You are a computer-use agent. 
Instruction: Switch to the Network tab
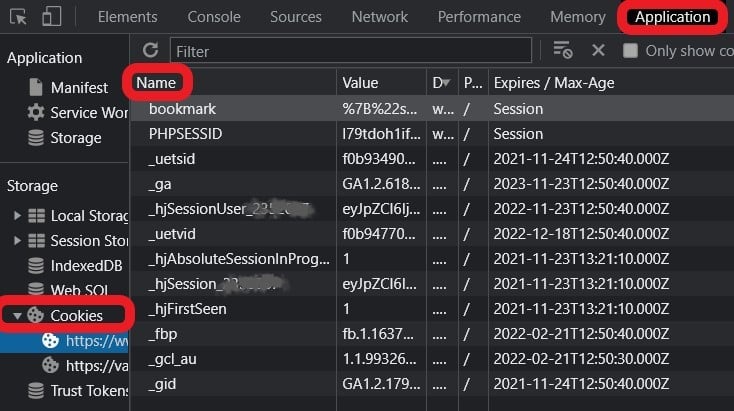pos(380,17)
